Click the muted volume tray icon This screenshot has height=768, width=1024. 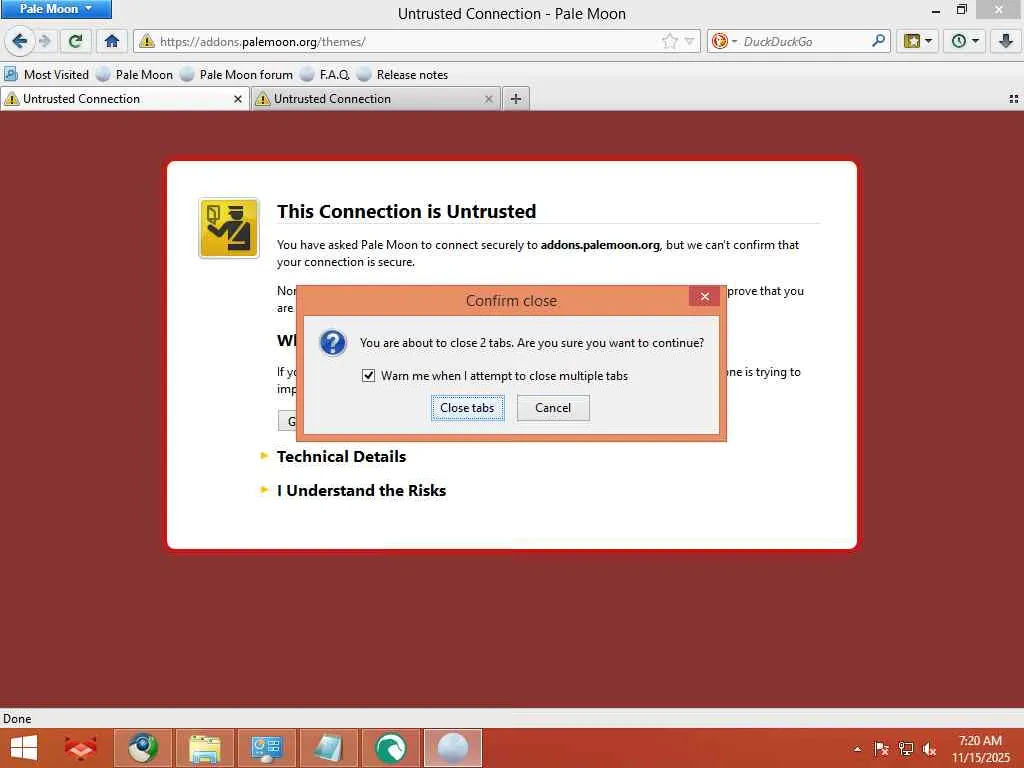pos(929,749)
